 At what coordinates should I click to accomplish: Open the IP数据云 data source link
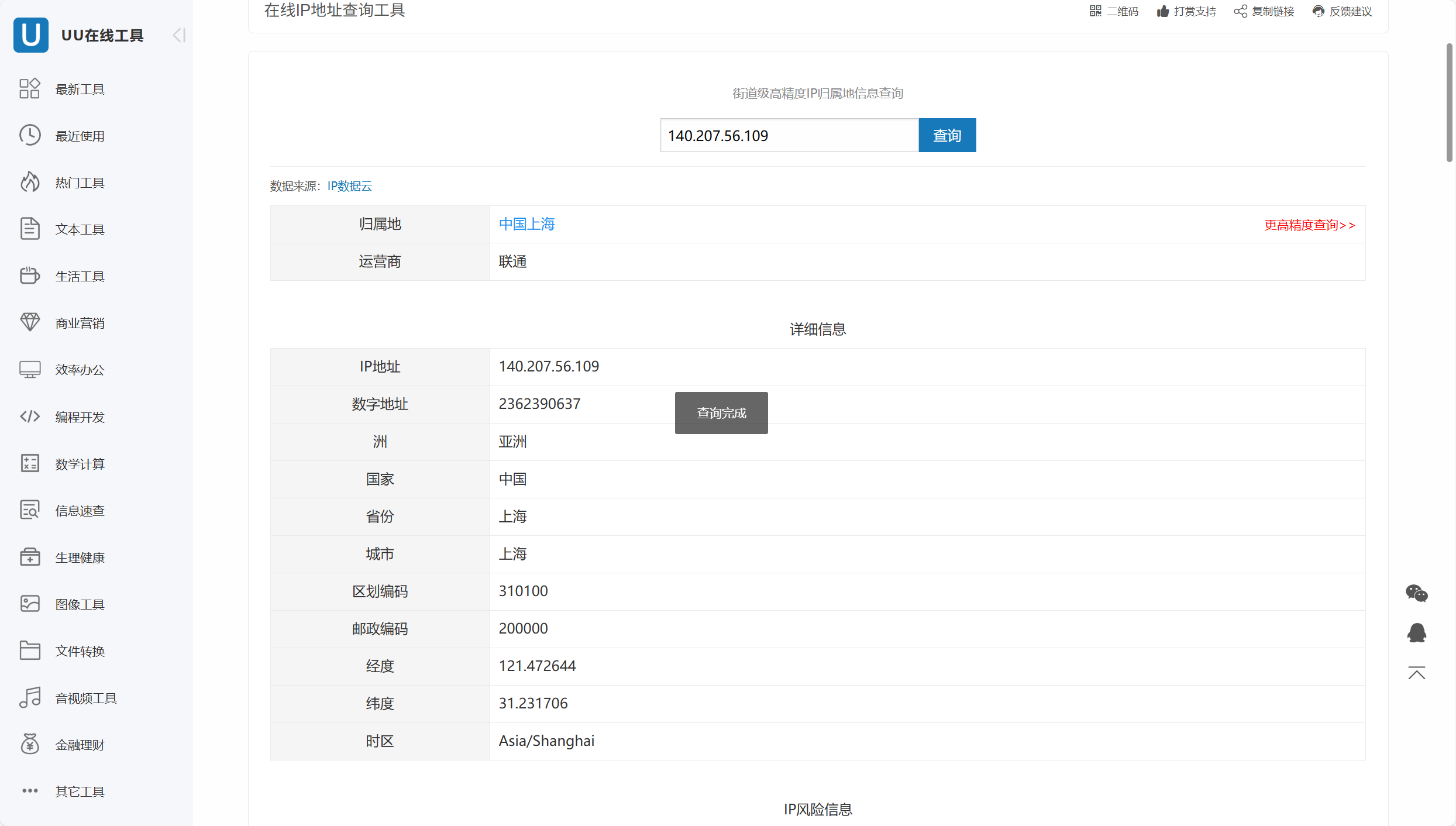click(349, 186)
